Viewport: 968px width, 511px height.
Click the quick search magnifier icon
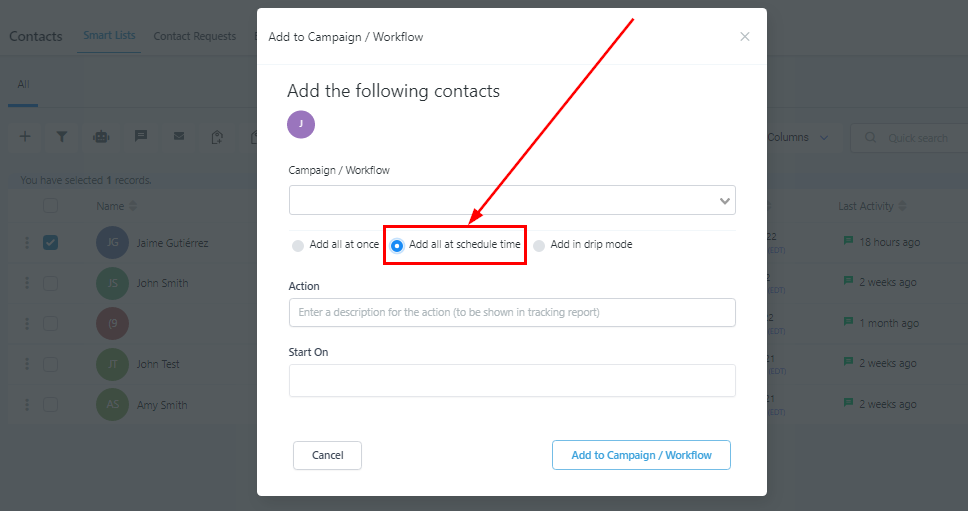pos(871,138)
